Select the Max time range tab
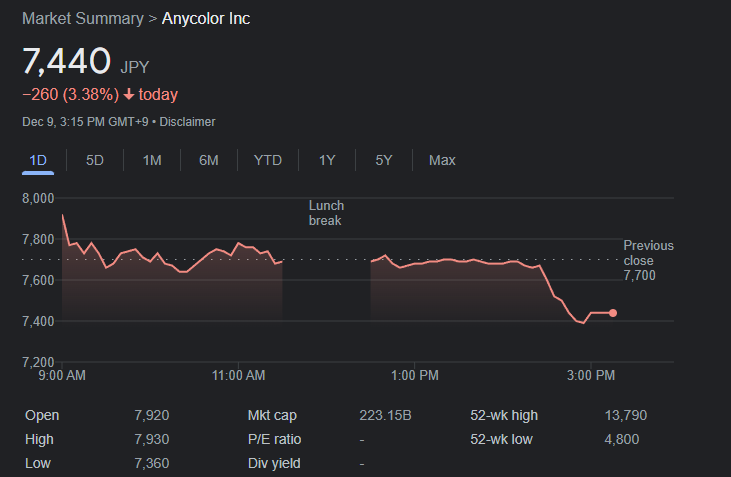This screenshot has height=477, width=731. tap(442, 160)
